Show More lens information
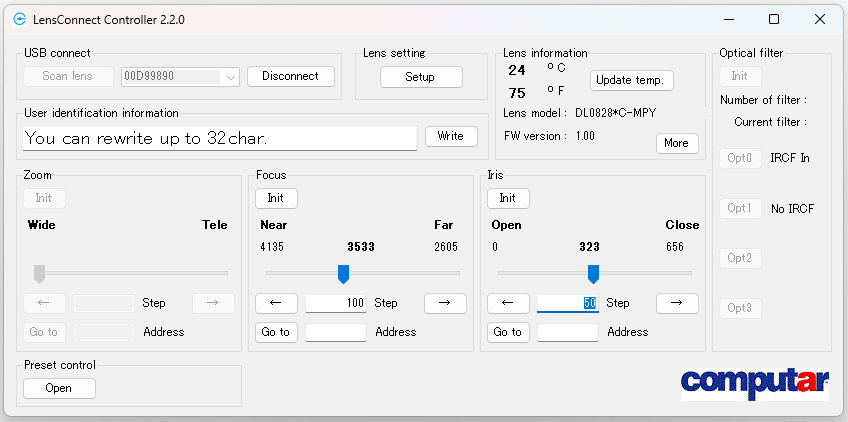Image resolution: width=848 pixels, height=422 pixels. [x=676, y=143]
